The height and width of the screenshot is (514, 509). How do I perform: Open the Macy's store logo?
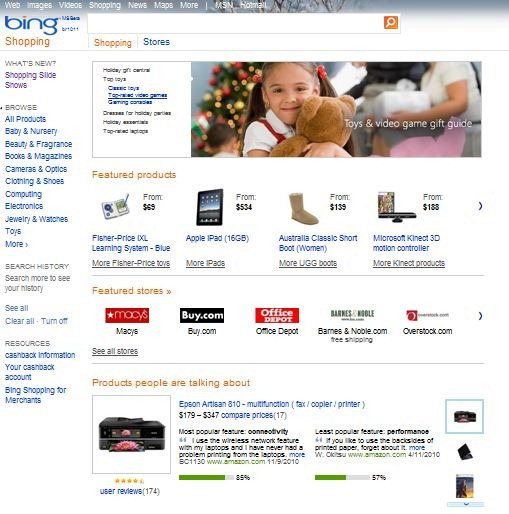pos(127,315)
